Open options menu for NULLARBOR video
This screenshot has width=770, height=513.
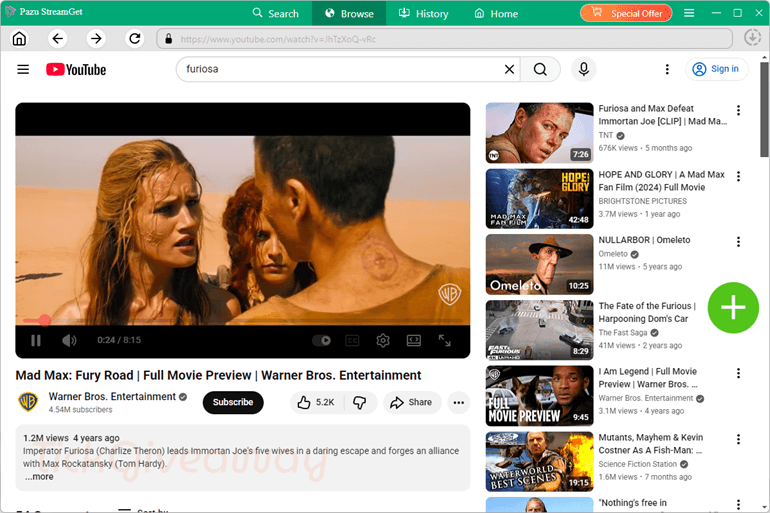click(x=738, y=242)
